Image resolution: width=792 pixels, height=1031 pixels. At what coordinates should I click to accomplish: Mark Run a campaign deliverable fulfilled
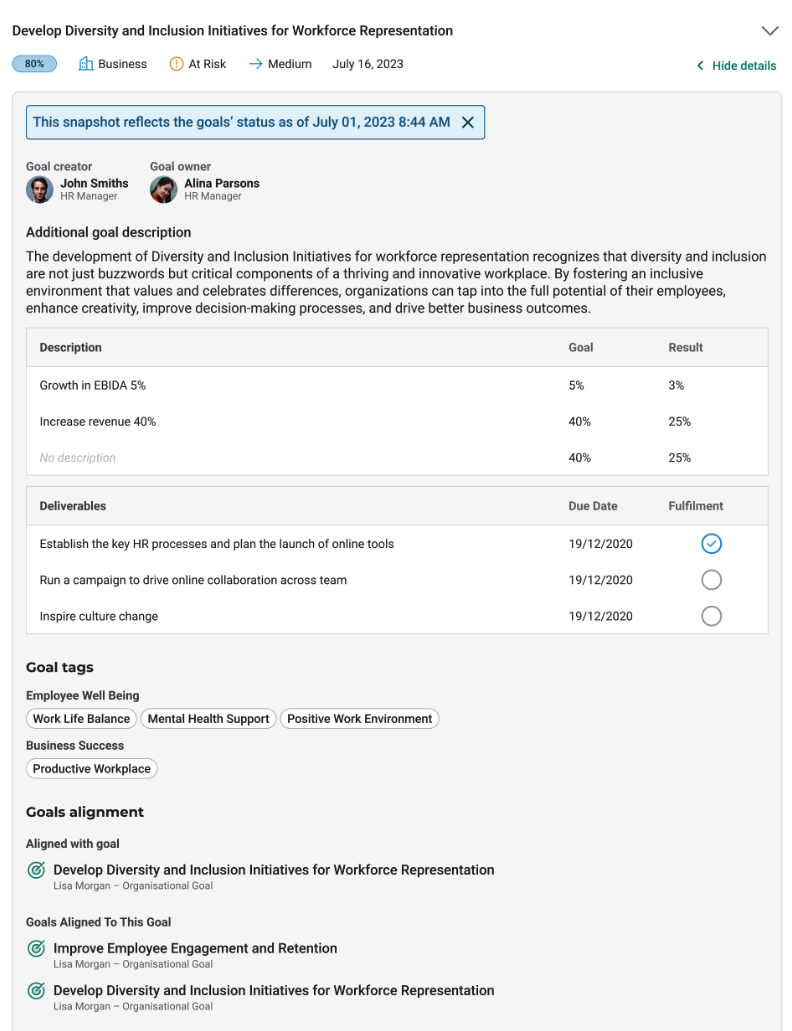(x=711, y=580)
